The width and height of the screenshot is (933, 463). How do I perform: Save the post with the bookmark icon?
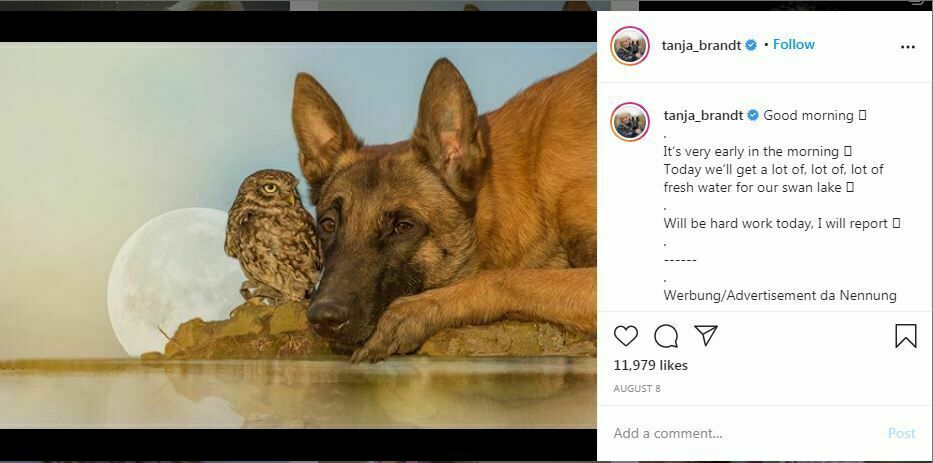905,336
